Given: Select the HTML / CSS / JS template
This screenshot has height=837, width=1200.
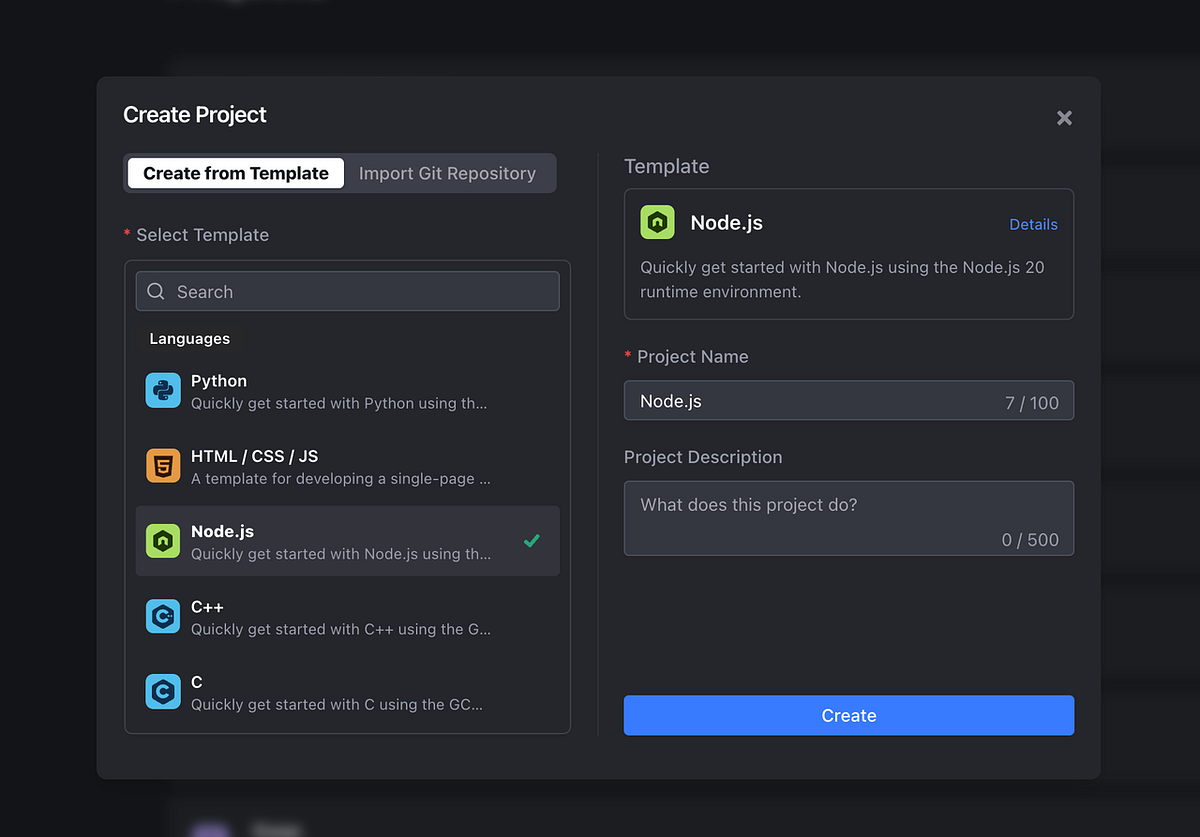Looking at the screenshot, I should (x=347, y=466).
